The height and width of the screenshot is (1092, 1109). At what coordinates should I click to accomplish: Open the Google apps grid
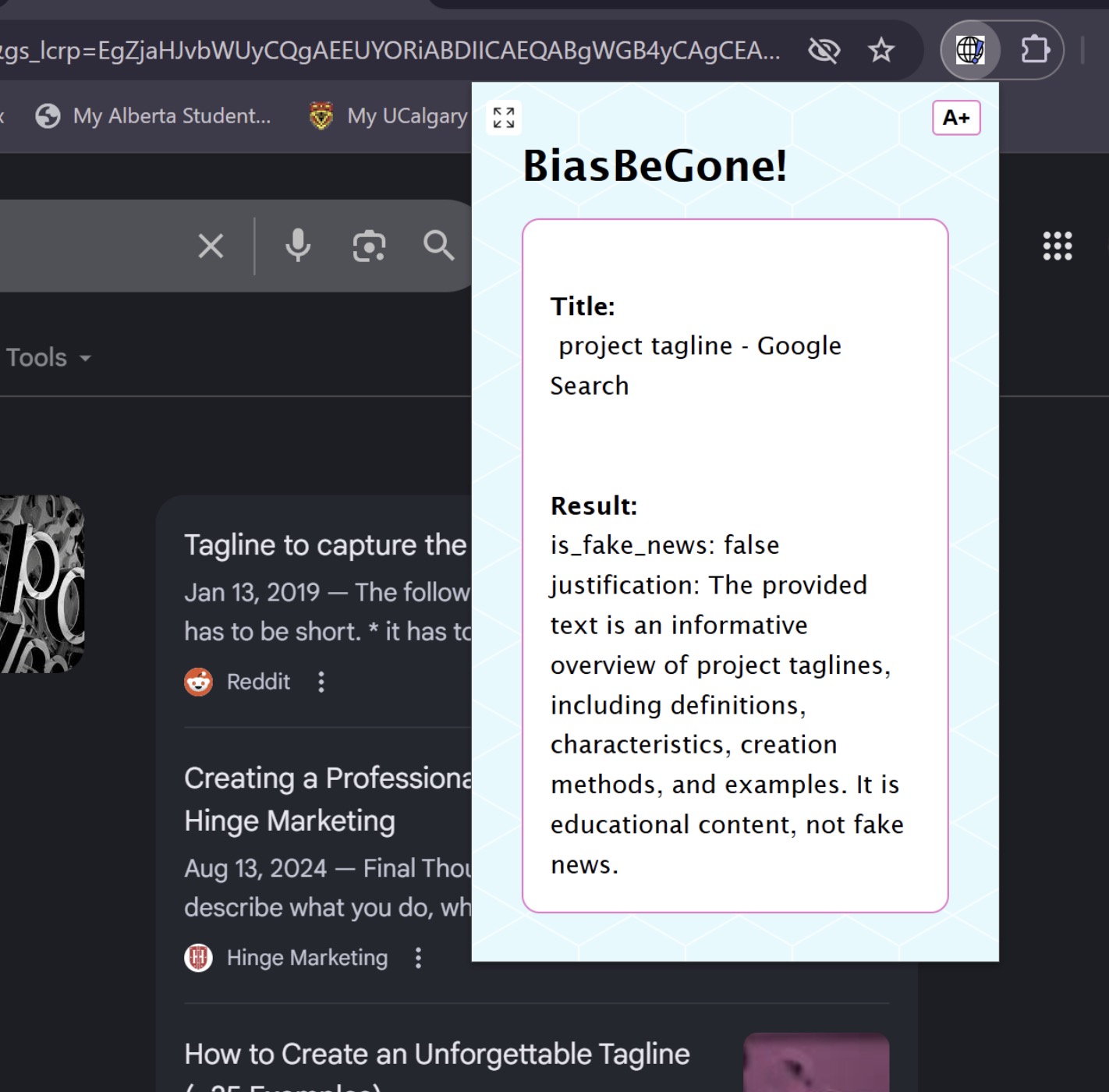[x=1058, y=246]
